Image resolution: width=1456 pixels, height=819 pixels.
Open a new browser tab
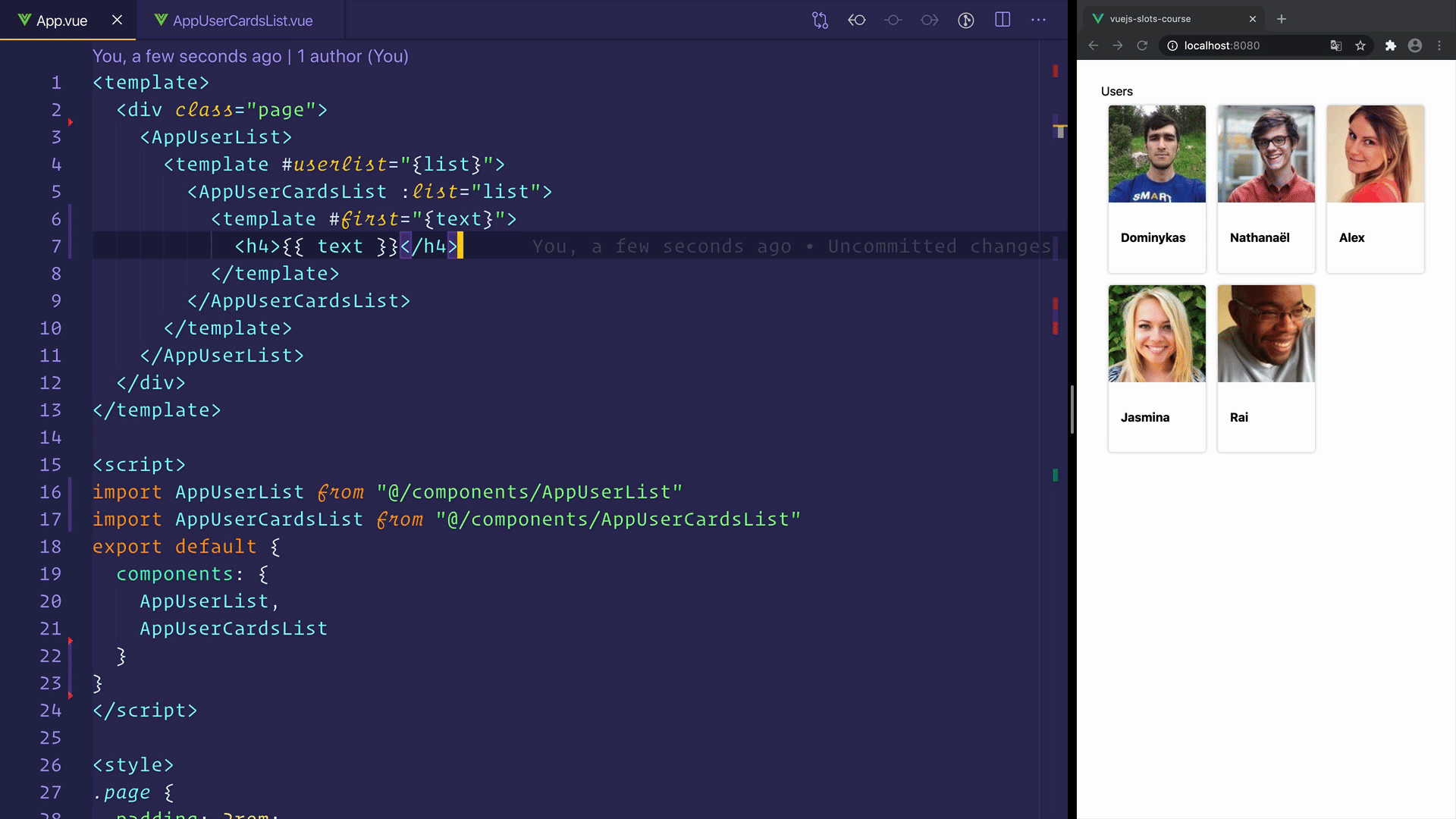tap(1282, 19)
